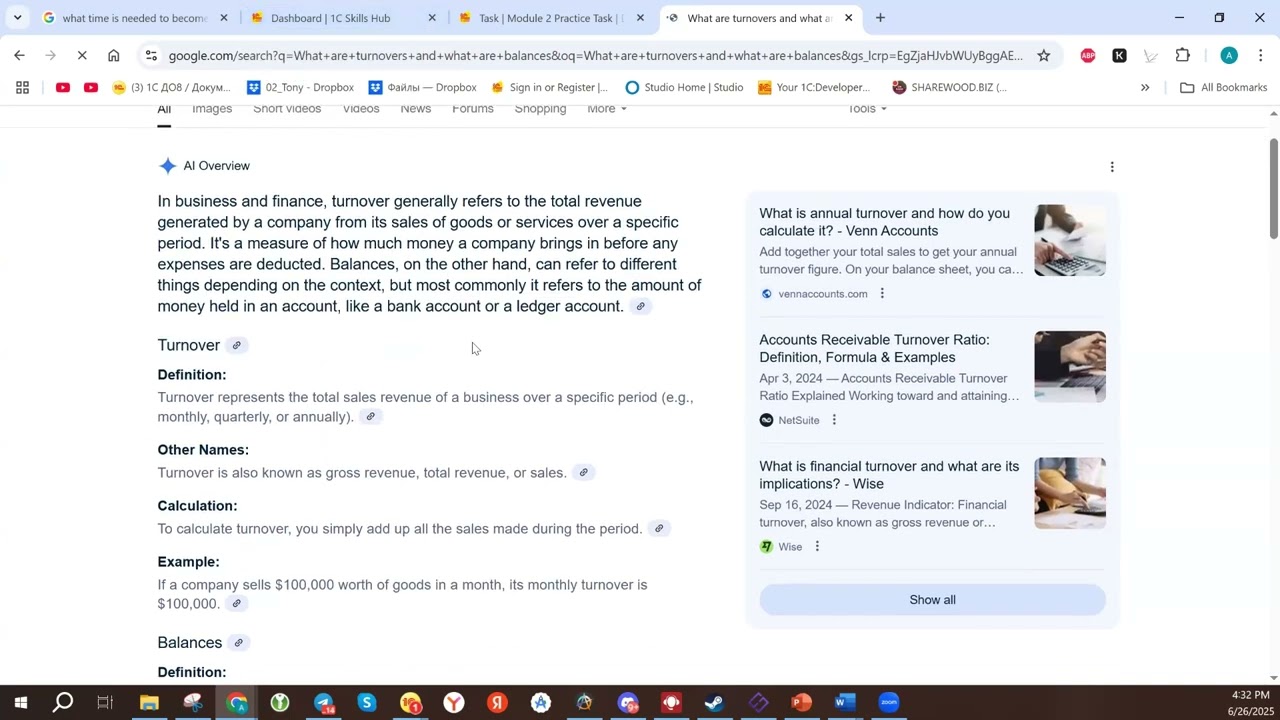This screenshot has height=720, width=1280.
Task: Open Zoom from the taskbar
Action: [x=889, y=702]
